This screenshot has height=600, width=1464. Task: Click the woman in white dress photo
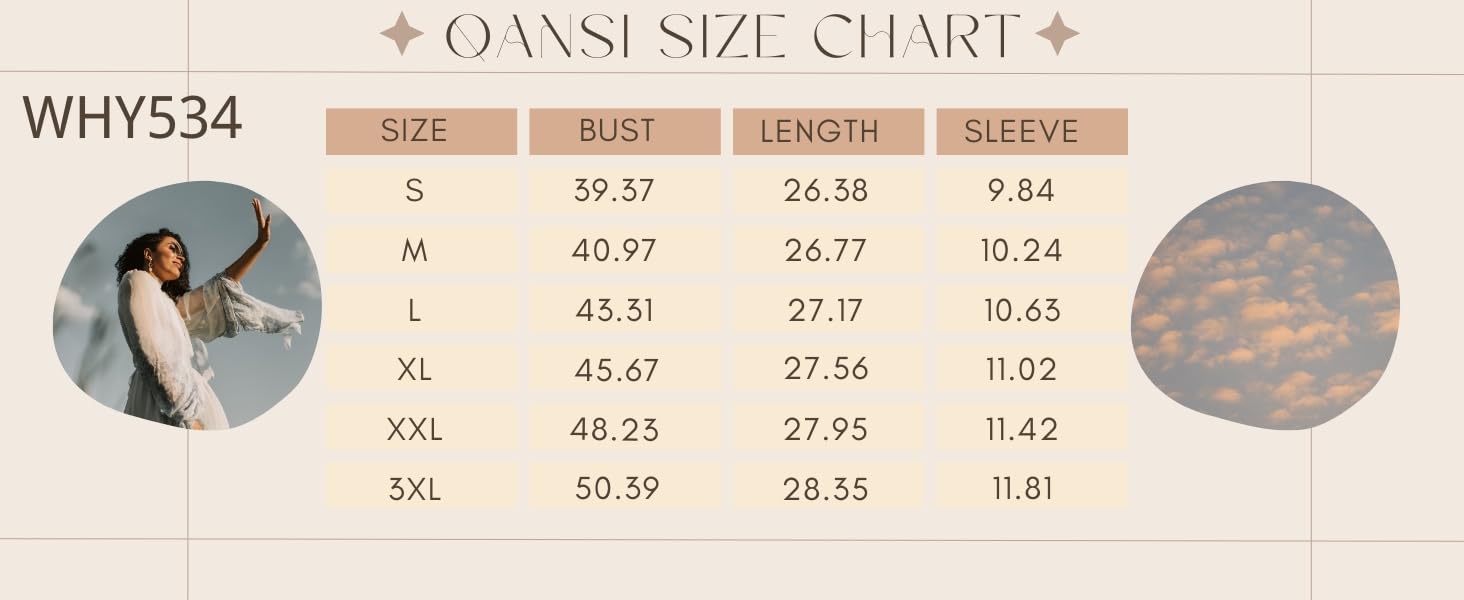pos(188,306)
